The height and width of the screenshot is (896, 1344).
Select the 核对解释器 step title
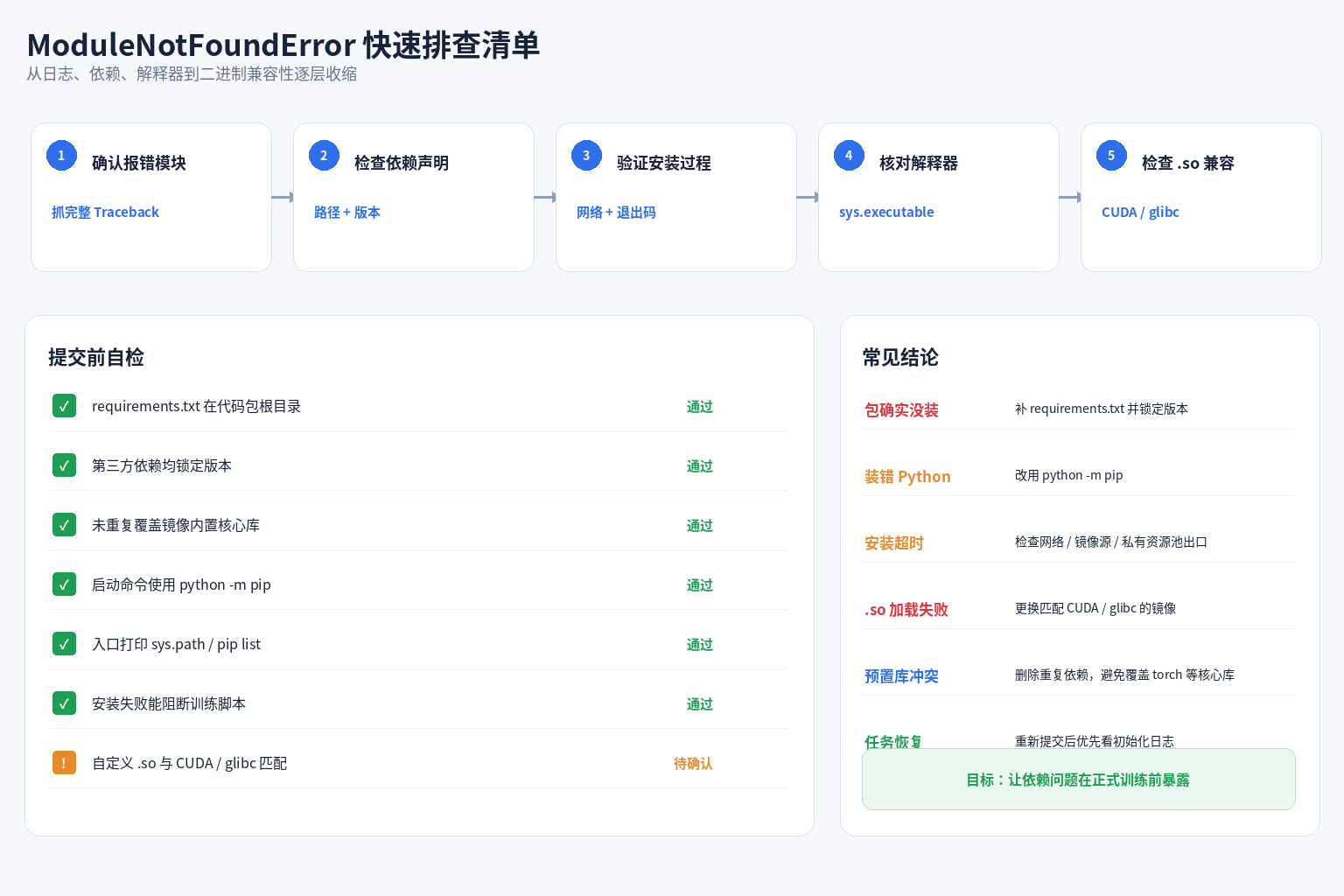pyautogui.click(x=919, y=163)
